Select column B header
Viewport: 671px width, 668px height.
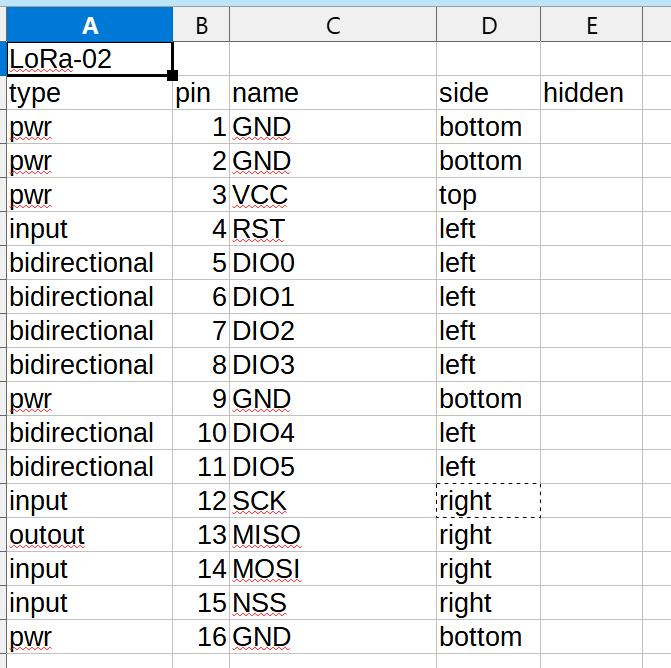(x=201, y=25)
